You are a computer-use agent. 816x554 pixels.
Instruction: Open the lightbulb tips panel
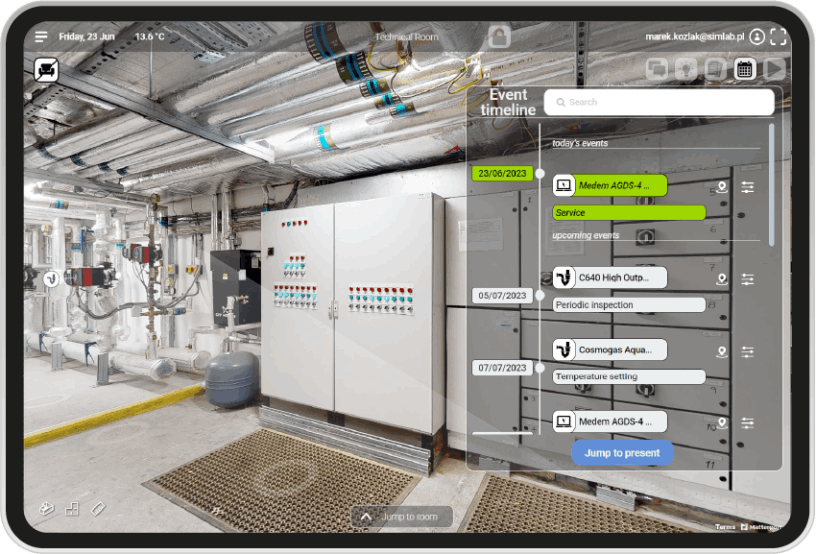(686, 69)
